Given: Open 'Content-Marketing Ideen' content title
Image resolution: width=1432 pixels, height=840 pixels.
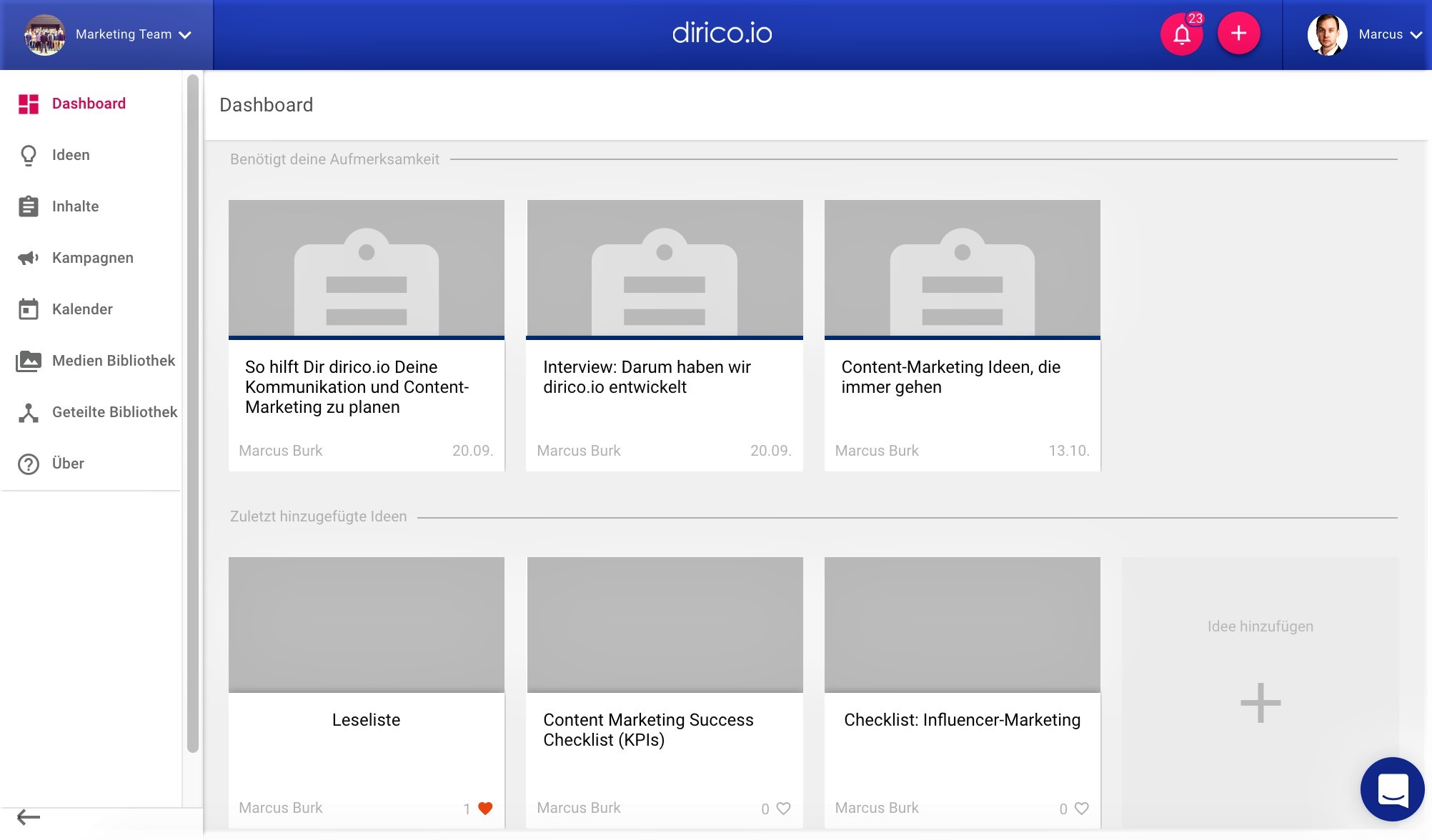Looking at the screenshot, I should [x=950, y=377].
